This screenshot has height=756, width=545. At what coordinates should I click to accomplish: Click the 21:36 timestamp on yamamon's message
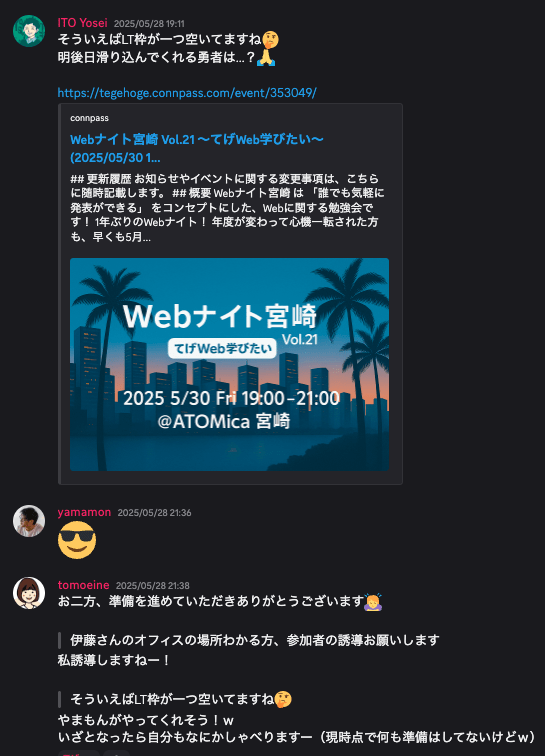pos(154,513)
